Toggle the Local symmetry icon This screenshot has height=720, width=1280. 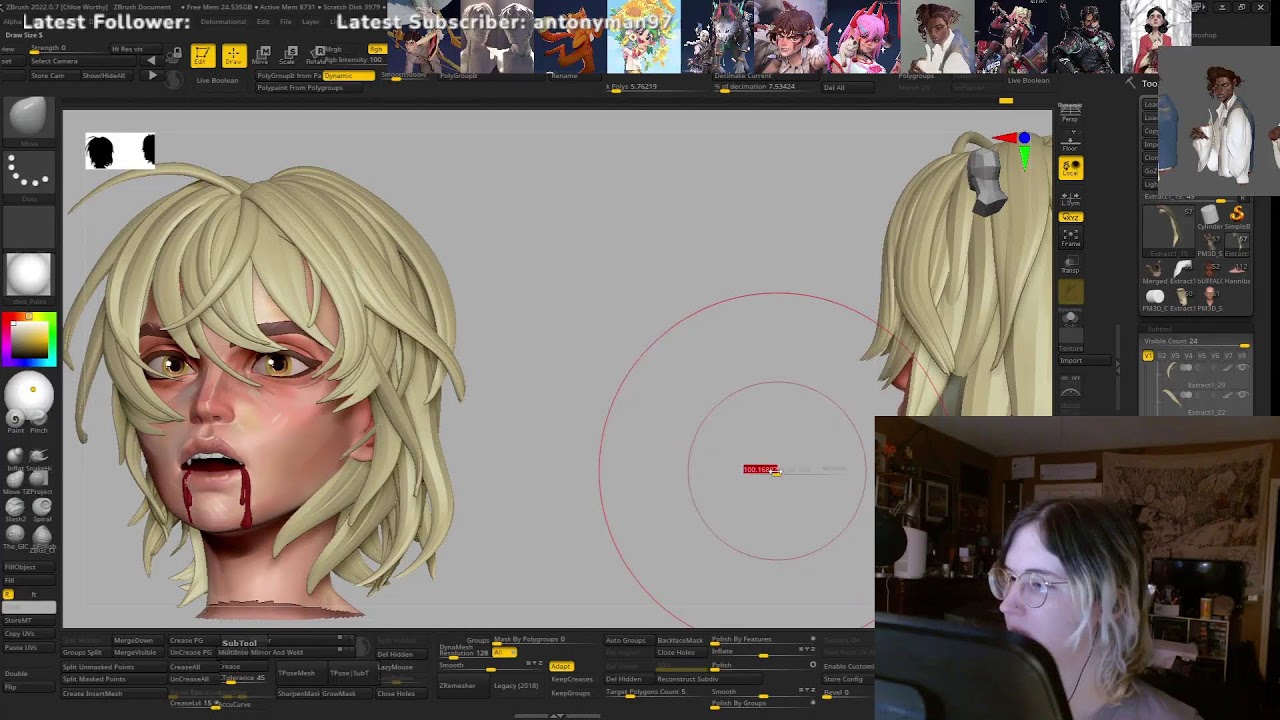click(1070, 168)
